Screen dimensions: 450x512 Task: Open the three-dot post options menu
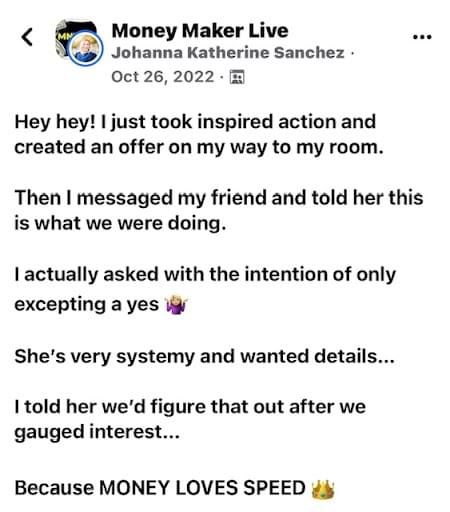point(422,37)
